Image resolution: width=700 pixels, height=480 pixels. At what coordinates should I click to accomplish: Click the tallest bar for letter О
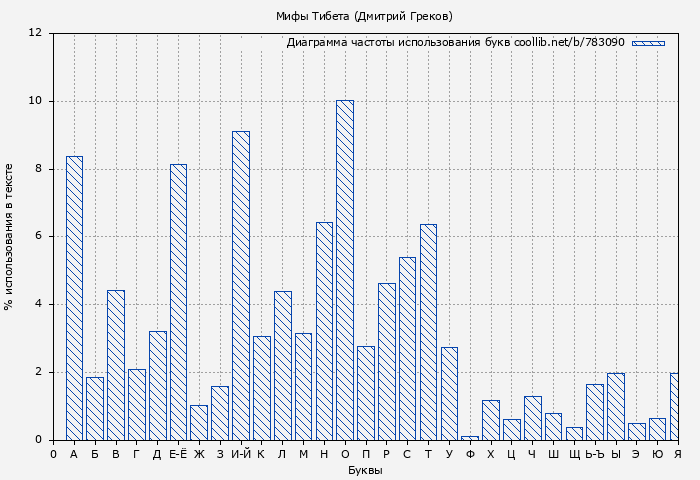tap(344, 270)
